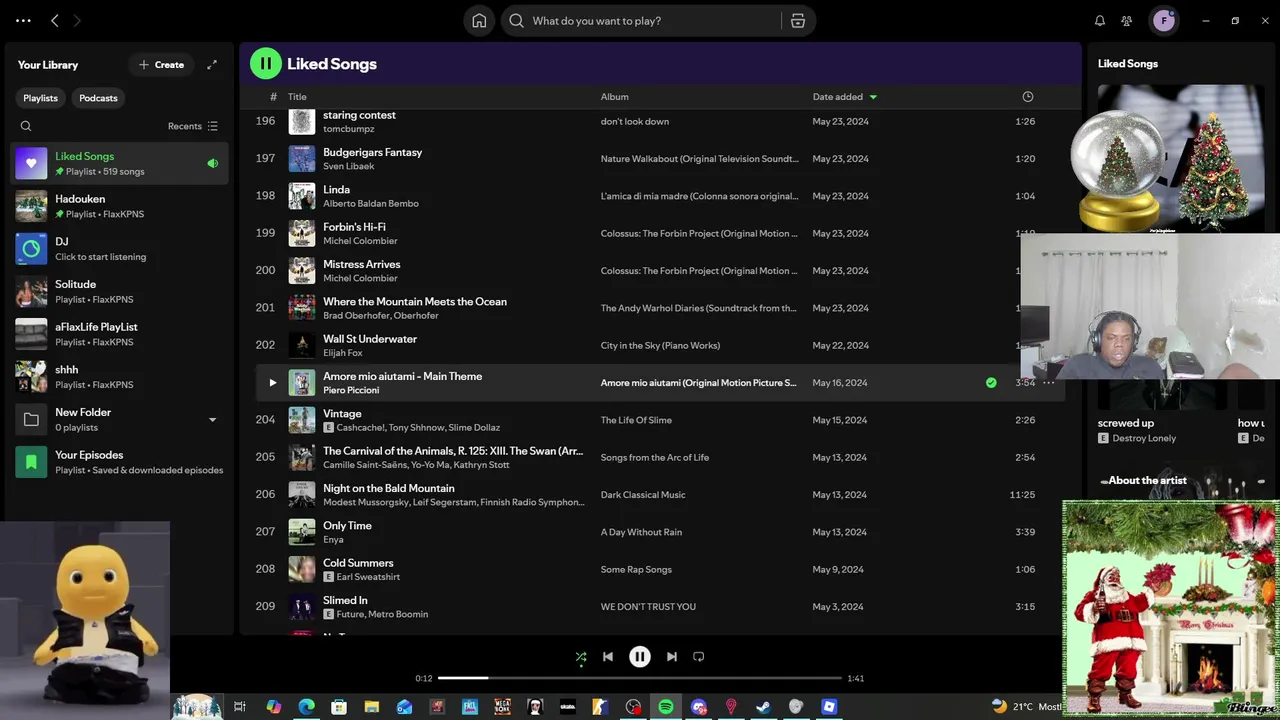Seek within the song progress bar
Screen dimensions: 1280x720
[640, 678]
